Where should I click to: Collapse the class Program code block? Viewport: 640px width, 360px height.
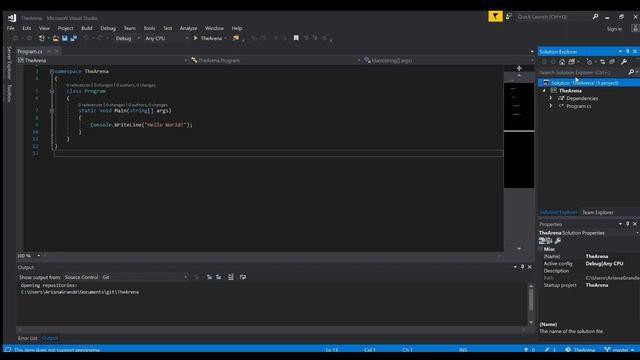pyautogui.click(x=52, y=91)
